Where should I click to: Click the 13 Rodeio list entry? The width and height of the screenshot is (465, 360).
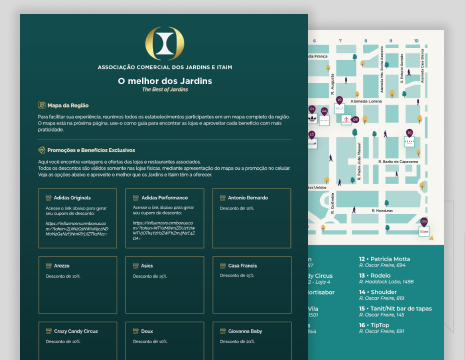pyautogui.click(x=386, y=278)
